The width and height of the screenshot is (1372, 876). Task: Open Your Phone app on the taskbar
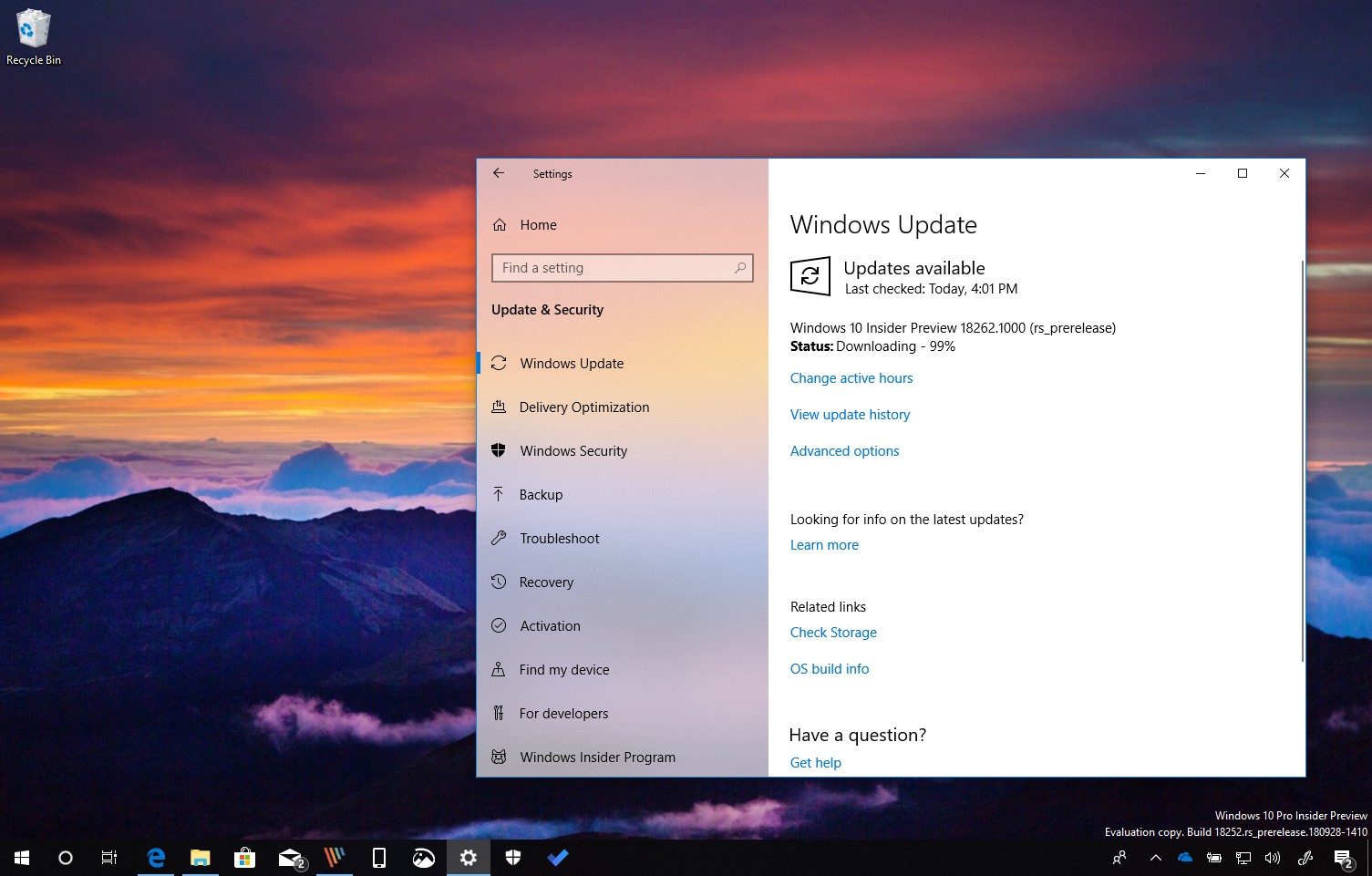379,858
